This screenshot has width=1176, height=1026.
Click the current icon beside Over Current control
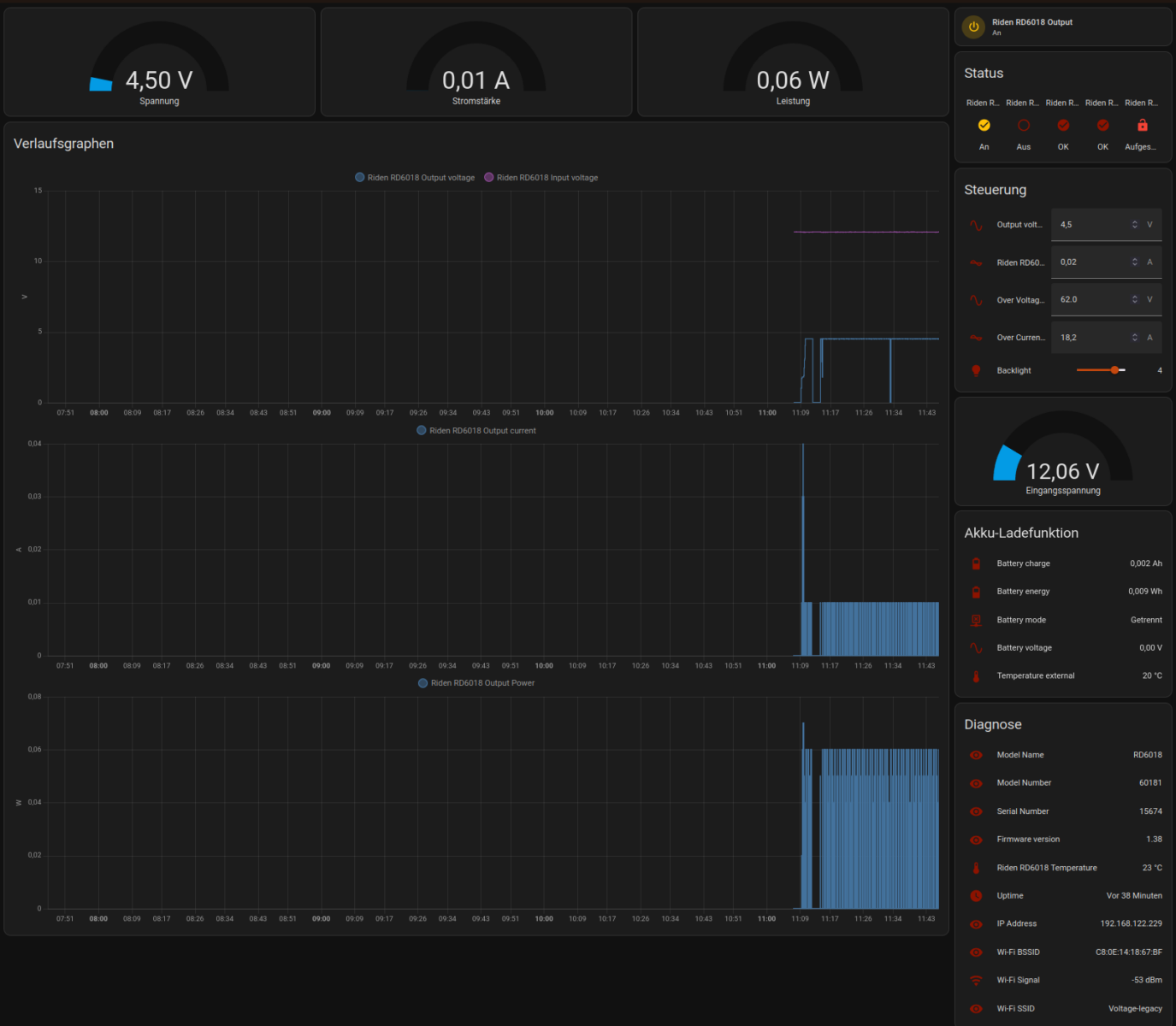(x=976, y=338)
